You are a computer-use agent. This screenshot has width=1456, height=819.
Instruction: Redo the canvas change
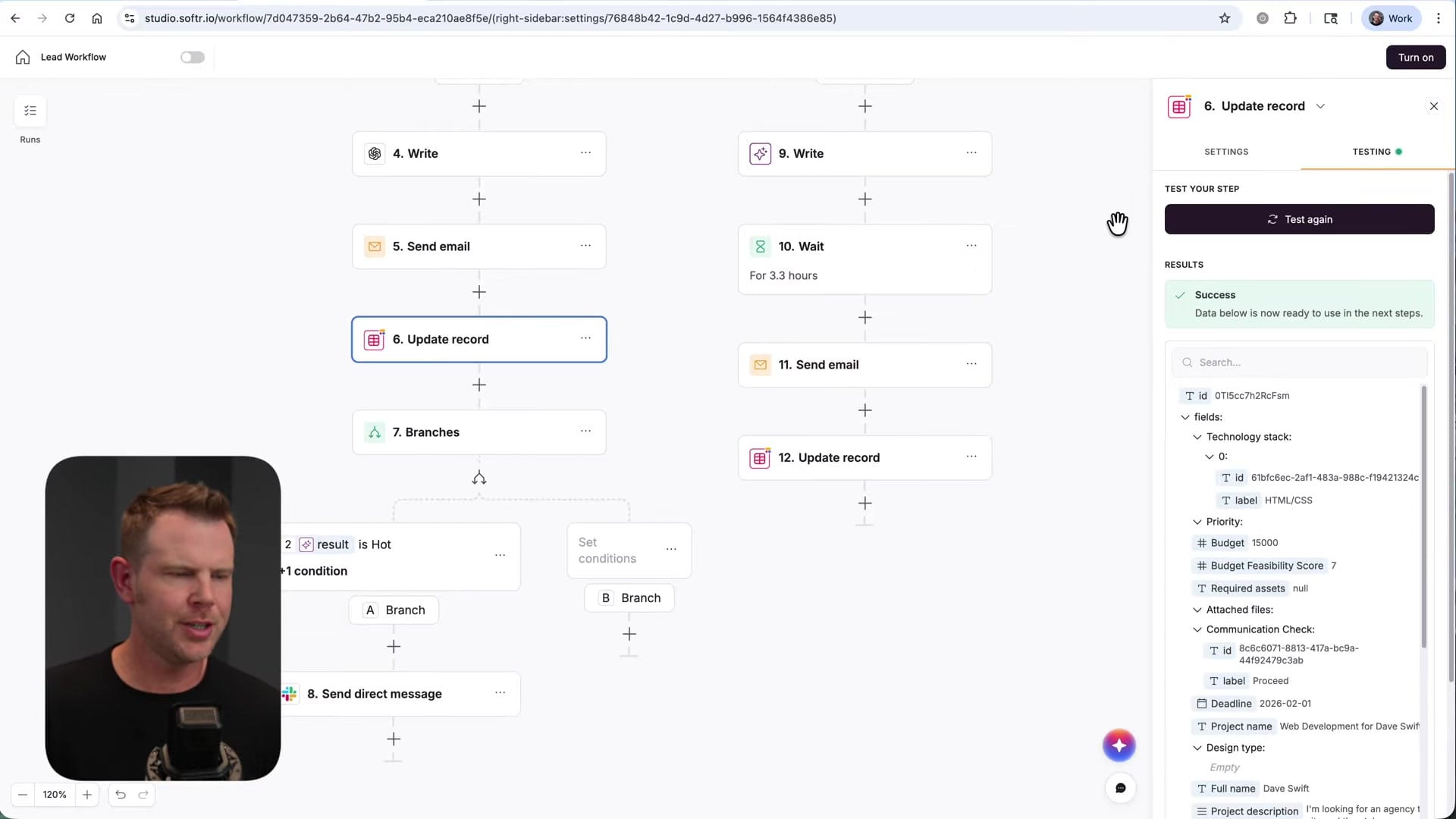click(143, 795)
